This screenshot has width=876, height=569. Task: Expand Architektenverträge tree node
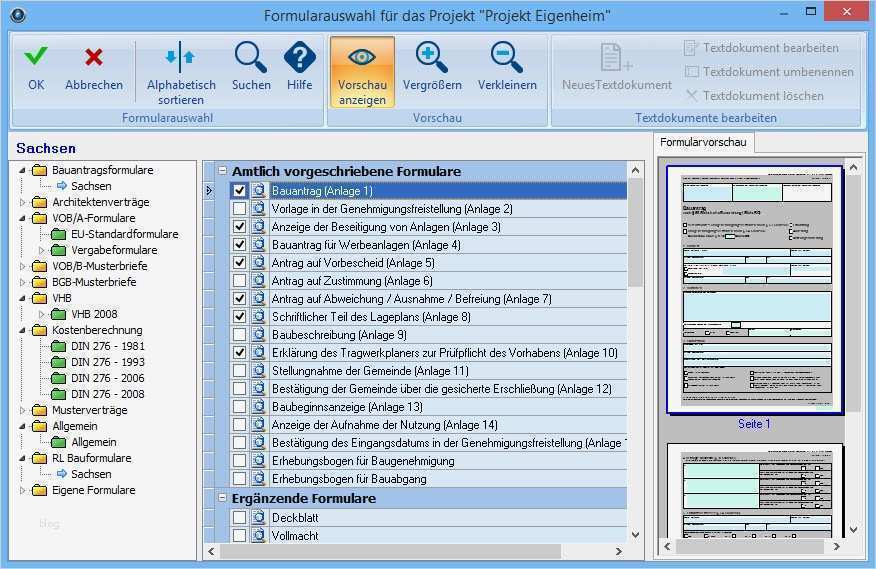coord(22,202)
